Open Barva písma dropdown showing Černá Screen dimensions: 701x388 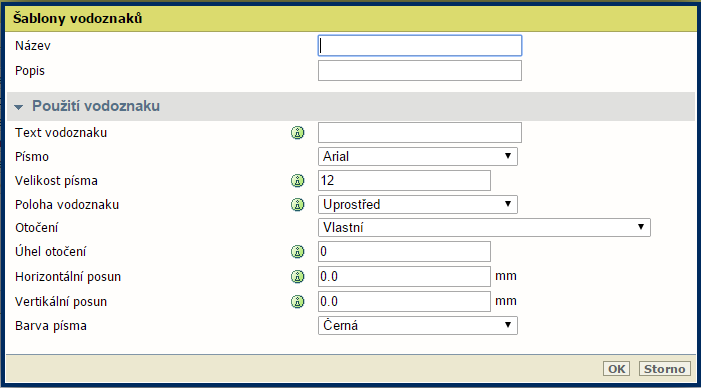[x=418, y=325]
